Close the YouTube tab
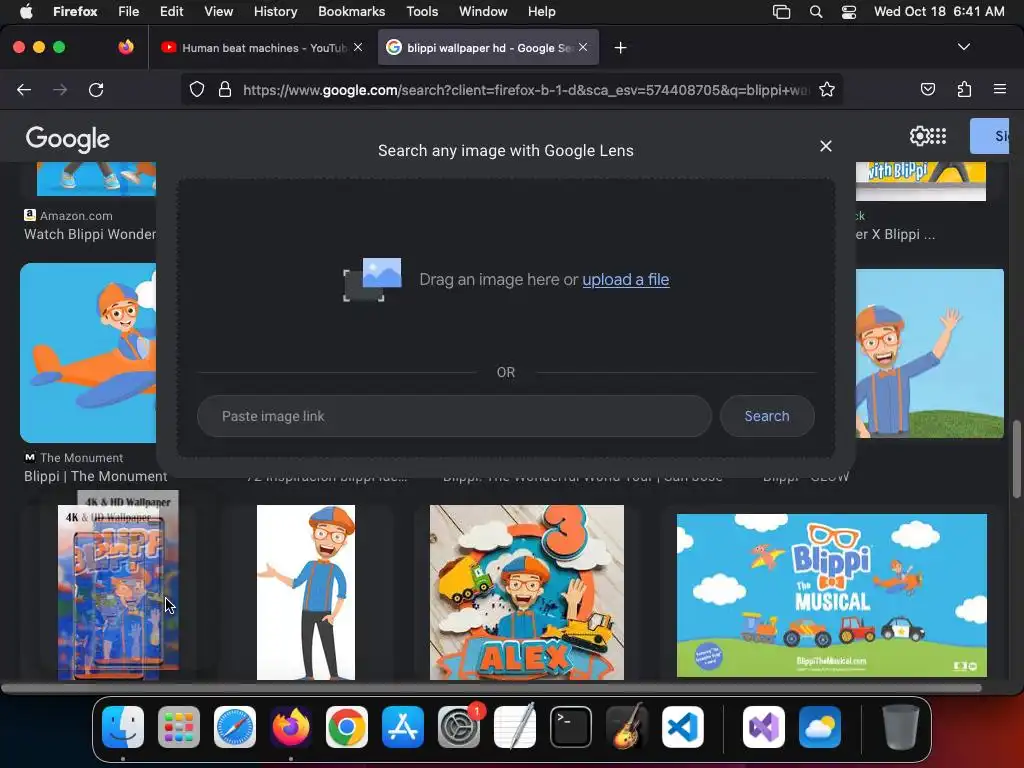The width and height of the screenshot is (1024, 768). pyautogui.click(x=358, y=47)
